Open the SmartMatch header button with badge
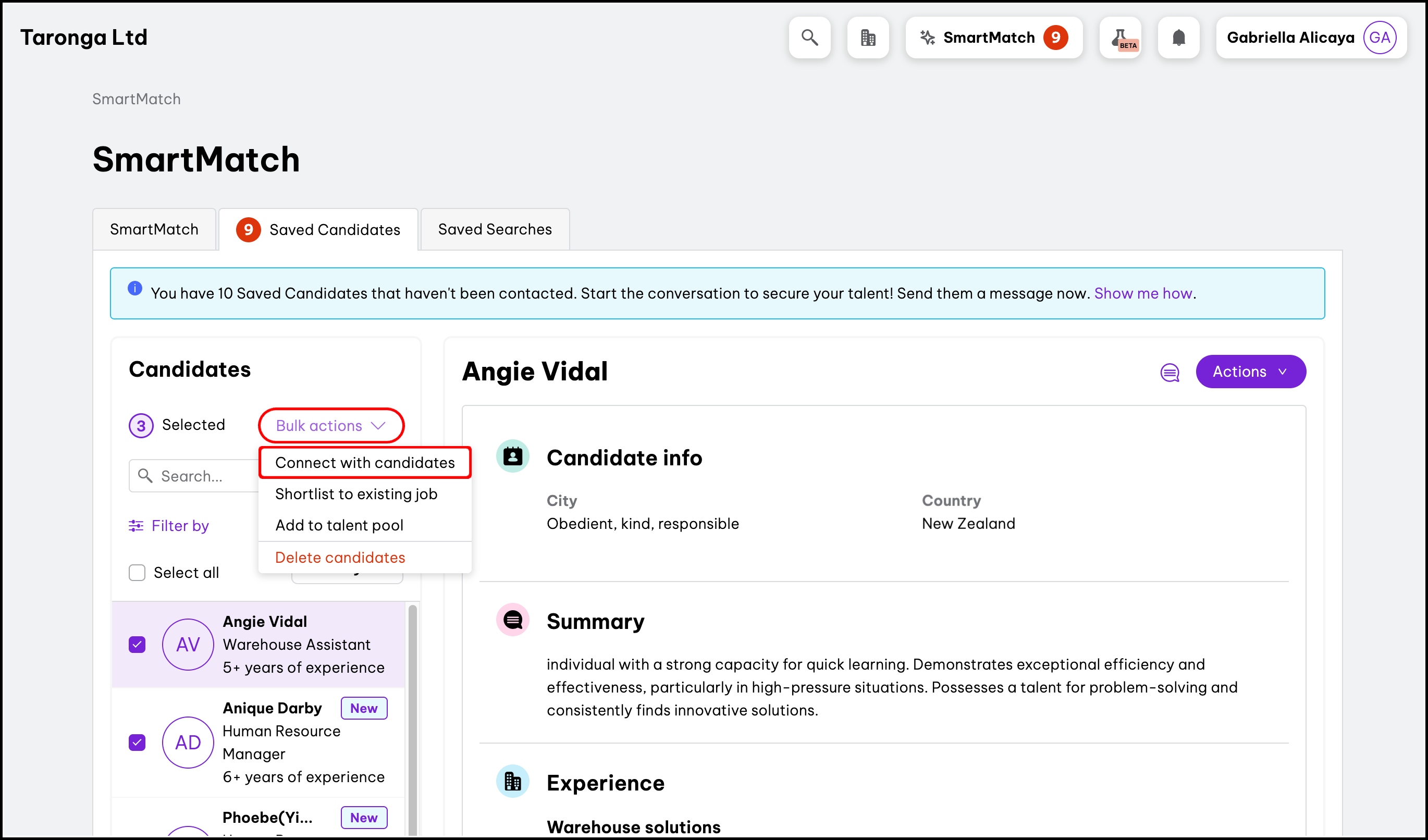Screen dimensions: 1428x840 993,38
